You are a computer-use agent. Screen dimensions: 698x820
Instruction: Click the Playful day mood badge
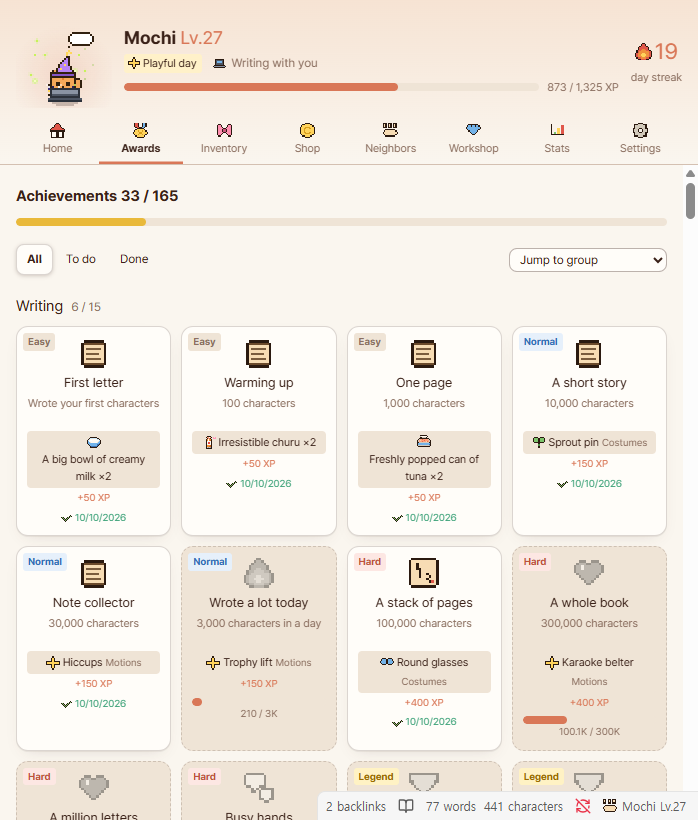tap(163, 63)
